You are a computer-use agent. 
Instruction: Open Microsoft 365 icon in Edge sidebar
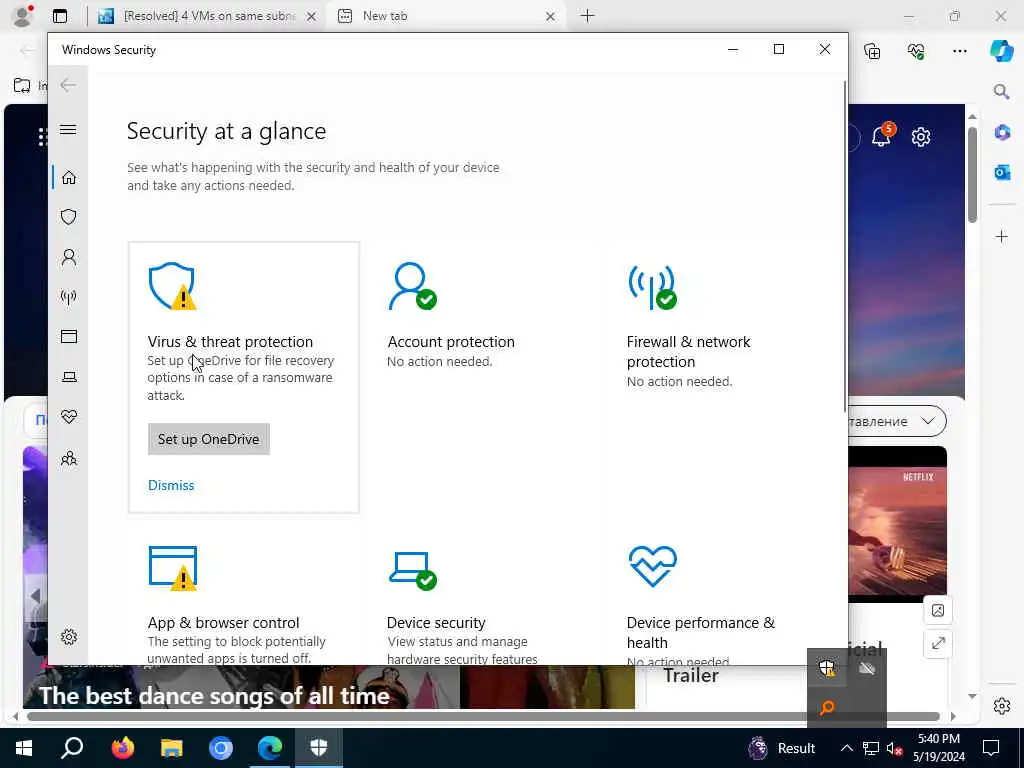click(x=1002, y=133)
